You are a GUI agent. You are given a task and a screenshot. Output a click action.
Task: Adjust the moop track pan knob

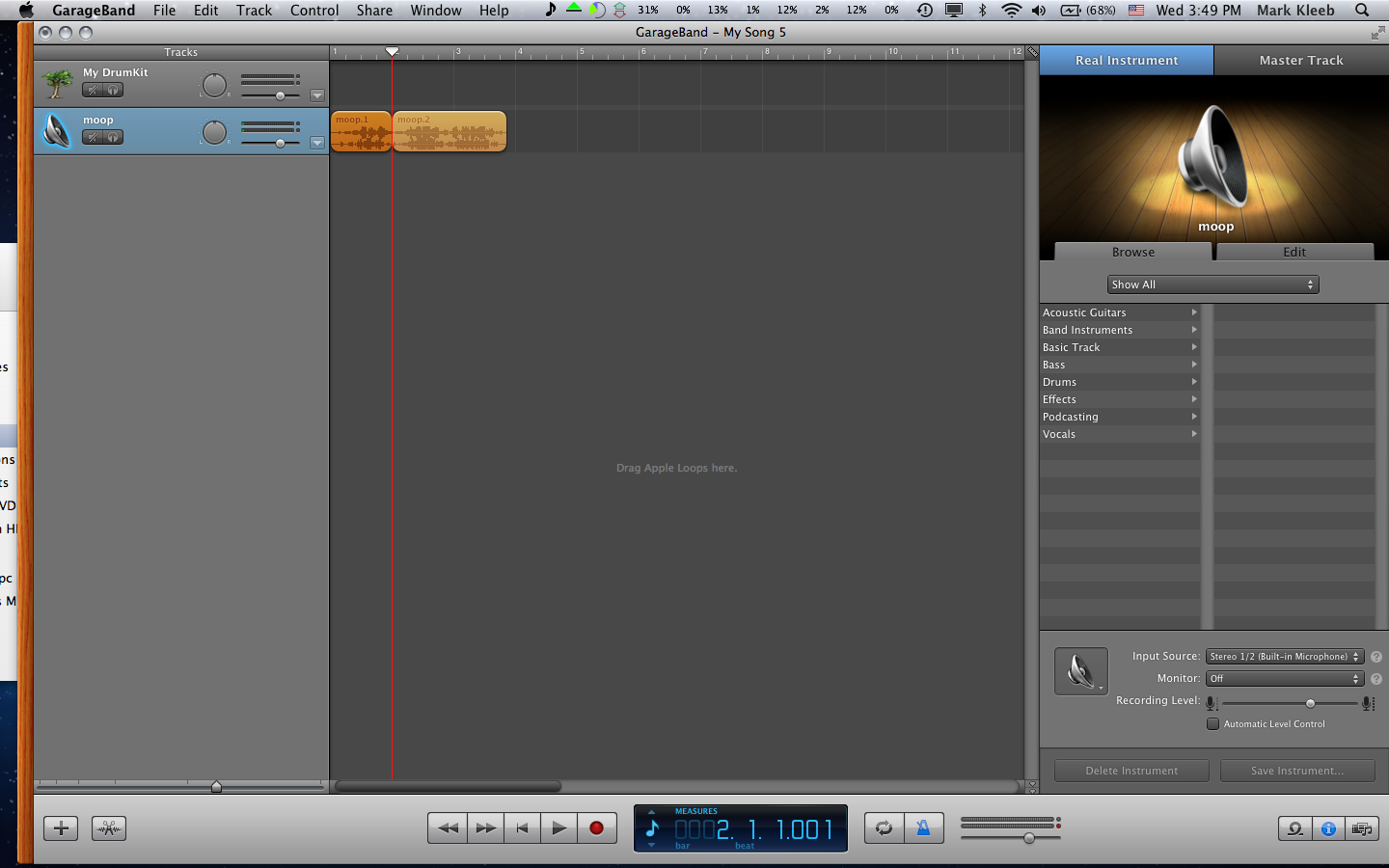[214, 132]
